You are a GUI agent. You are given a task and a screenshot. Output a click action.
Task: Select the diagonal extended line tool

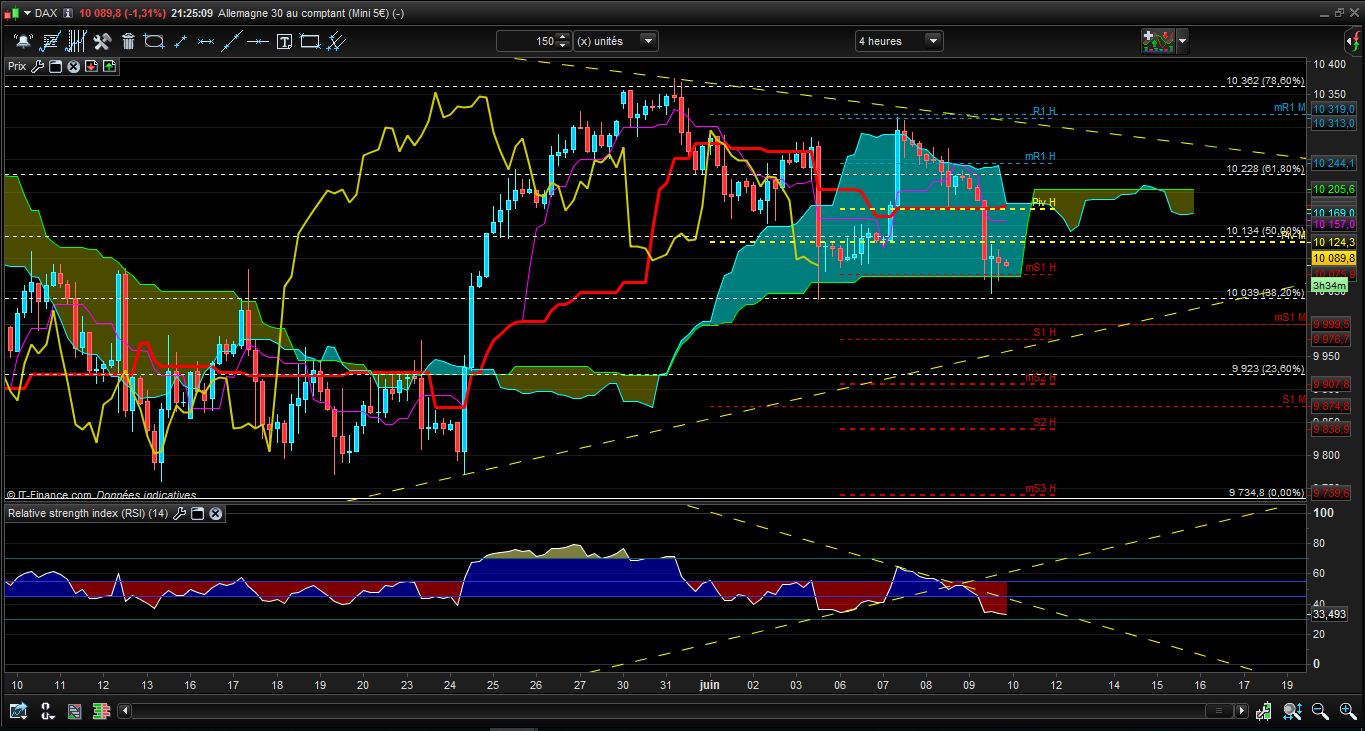coord(232,41)
